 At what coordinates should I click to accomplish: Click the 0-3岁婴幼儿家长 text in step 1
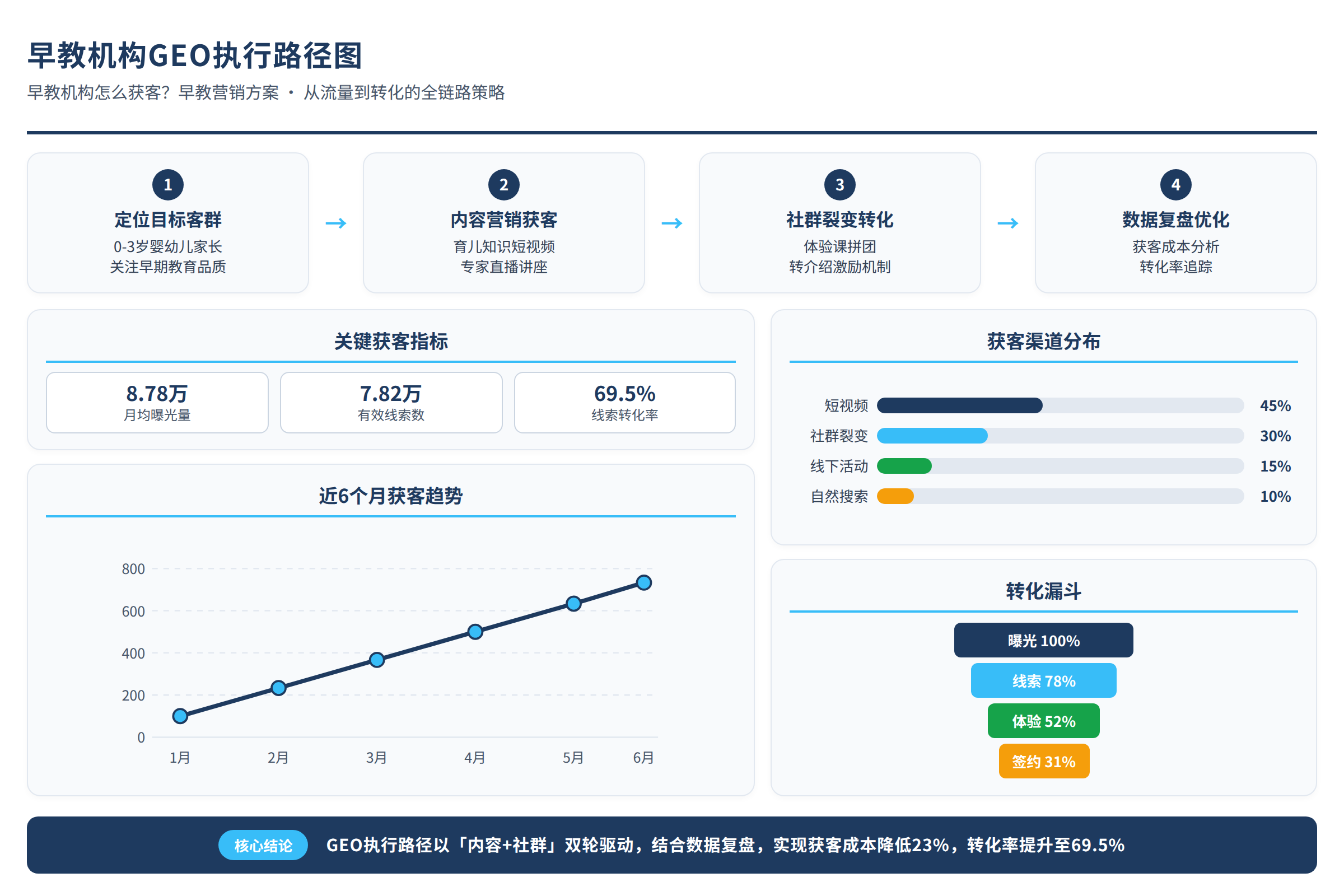point(168,247)
